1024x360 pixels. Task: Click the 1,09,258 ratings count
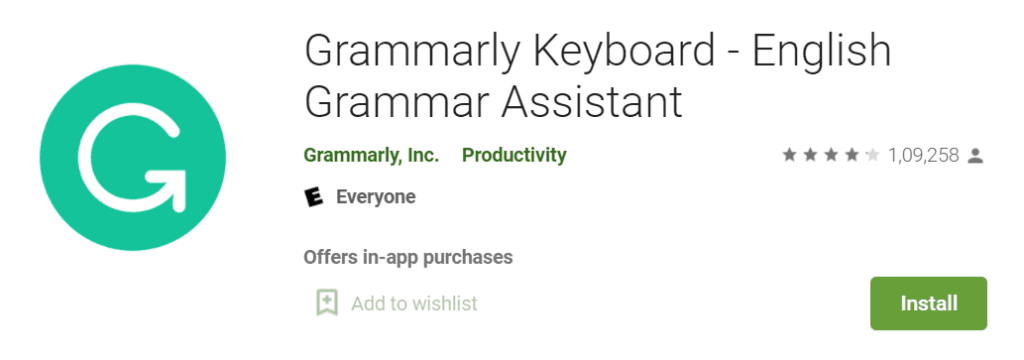point(923,155)
